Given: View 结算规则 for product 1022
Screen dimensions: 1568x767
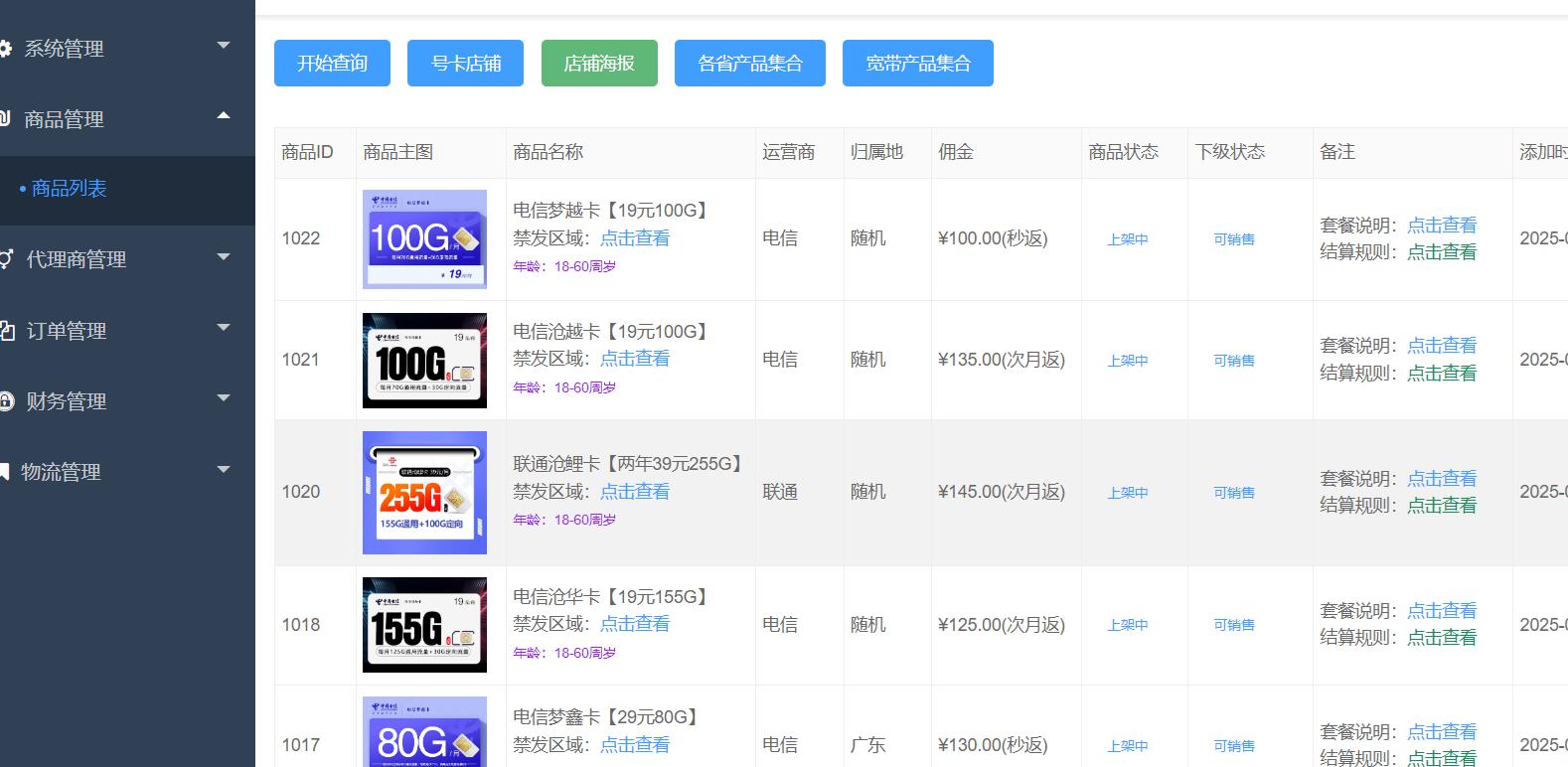Looking at the screenshot, I should click(1442, 252).
